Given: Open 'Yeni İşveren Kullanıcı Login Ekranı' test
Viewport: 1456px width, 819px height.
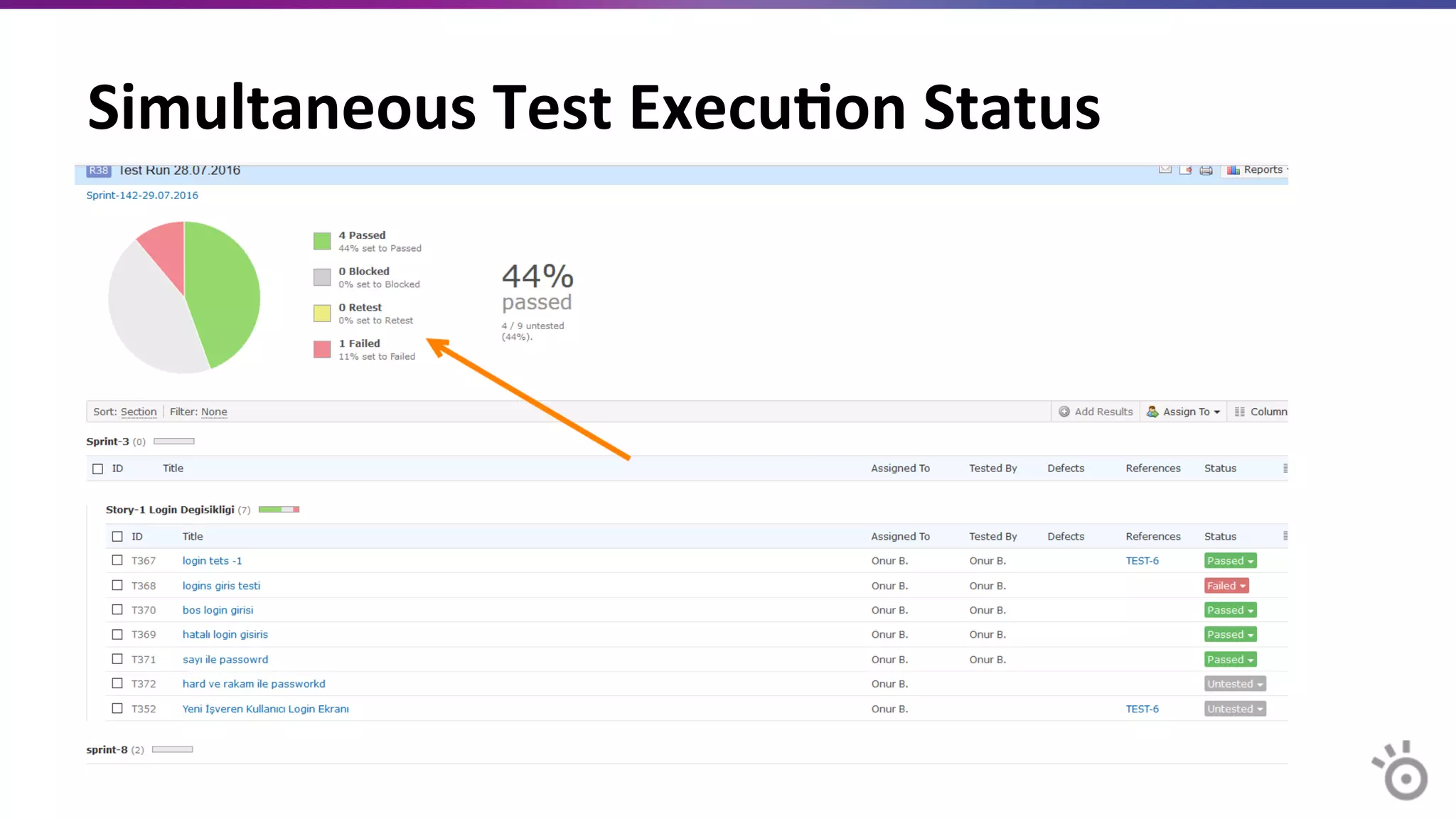Looking at the screenshot, I should [265, 709].
